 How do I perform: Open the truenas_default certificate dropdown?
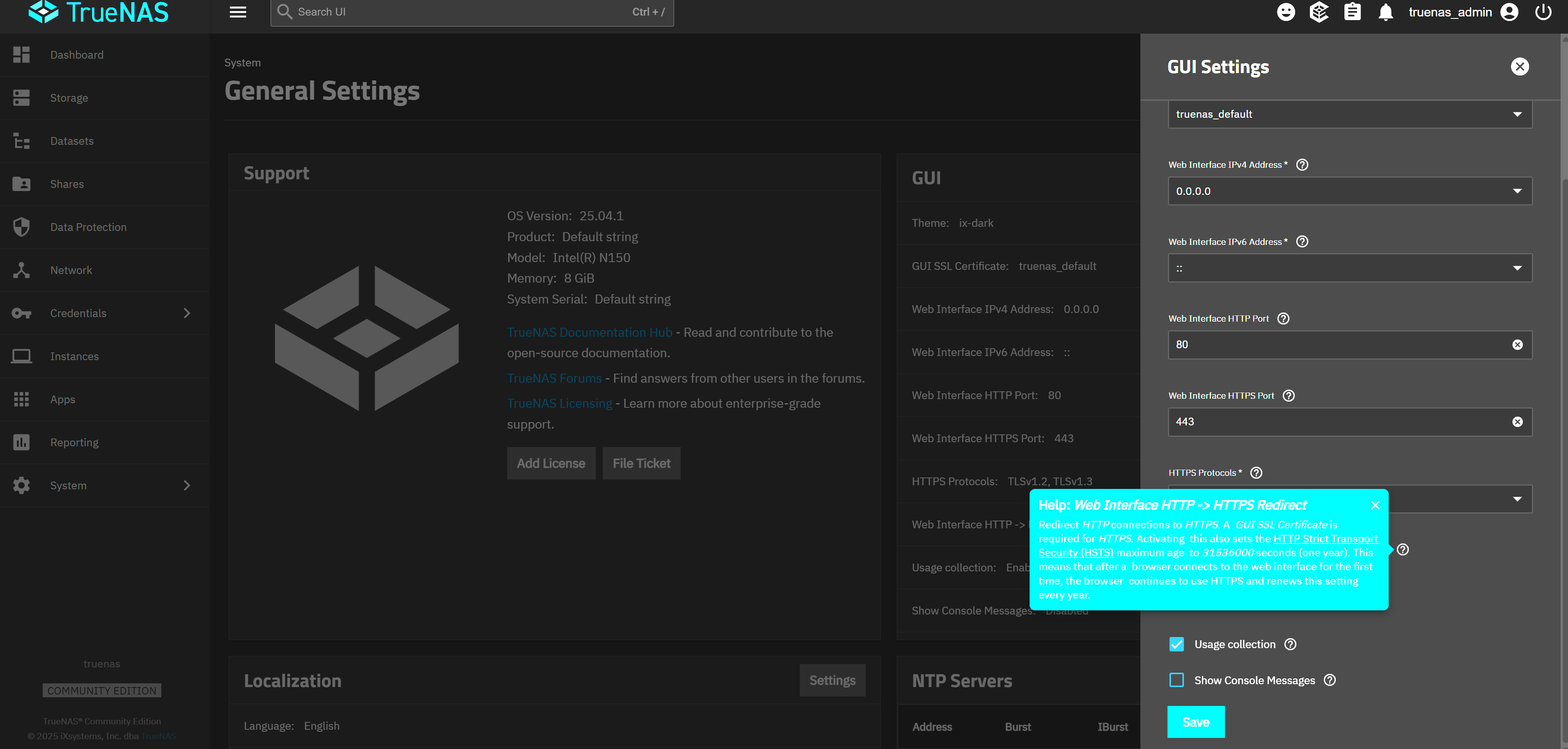1349,114
